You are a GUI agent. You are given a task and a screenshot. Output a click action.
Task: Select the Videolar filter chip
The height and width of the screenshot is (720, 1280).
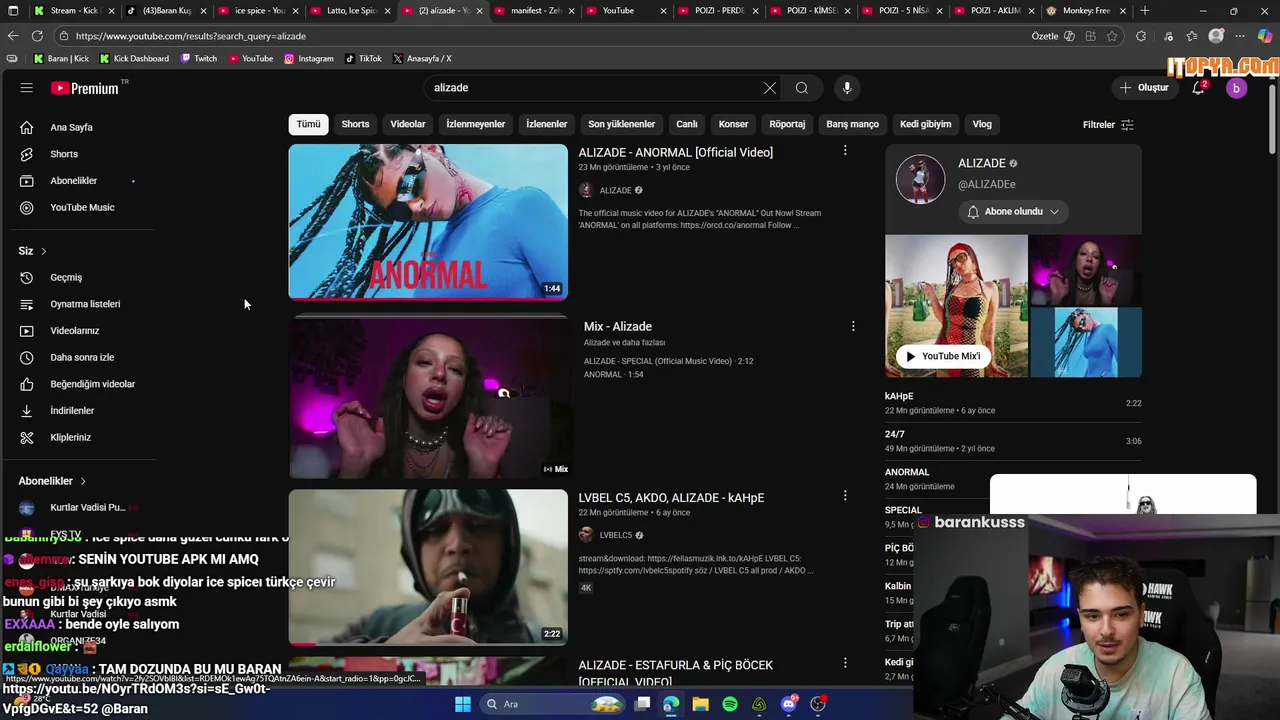click(408, 124)
